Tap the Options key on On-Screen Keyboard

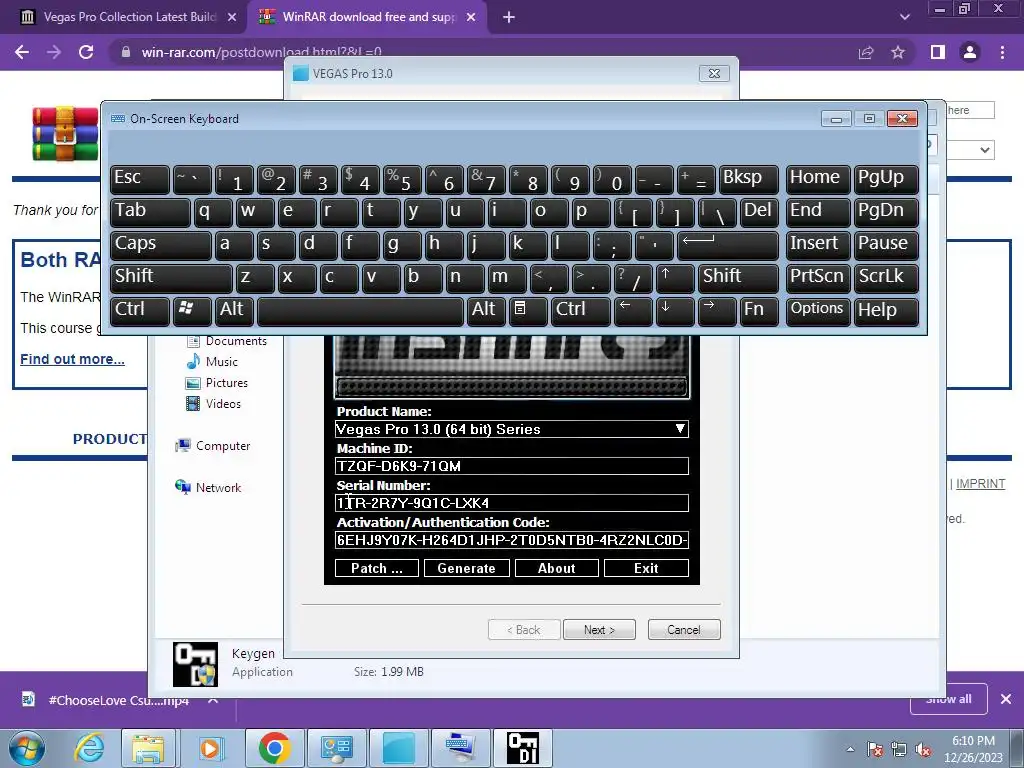coord(818,310)
